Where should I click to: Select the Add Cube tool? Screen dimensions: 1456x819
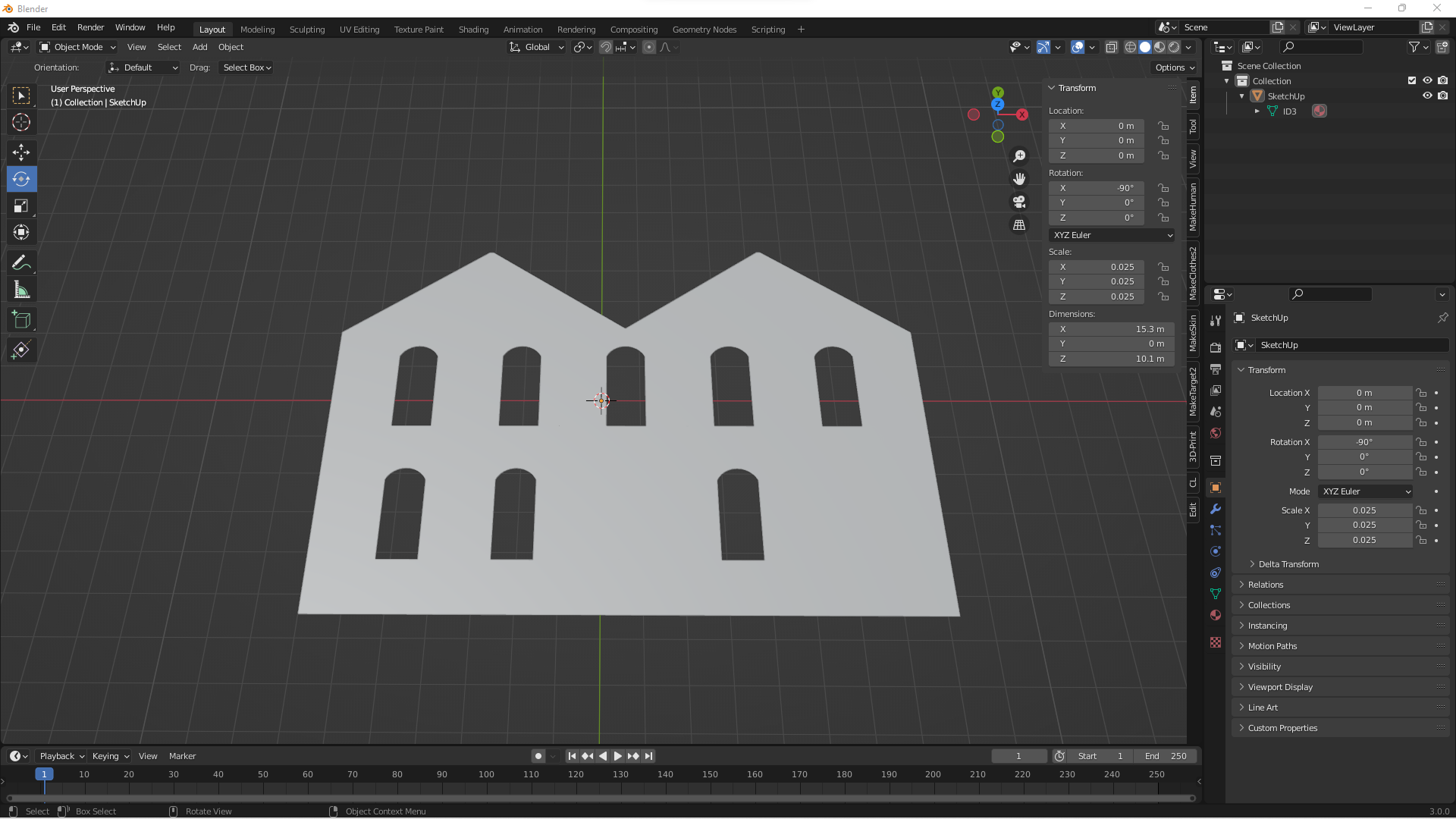tap(21, 320)
